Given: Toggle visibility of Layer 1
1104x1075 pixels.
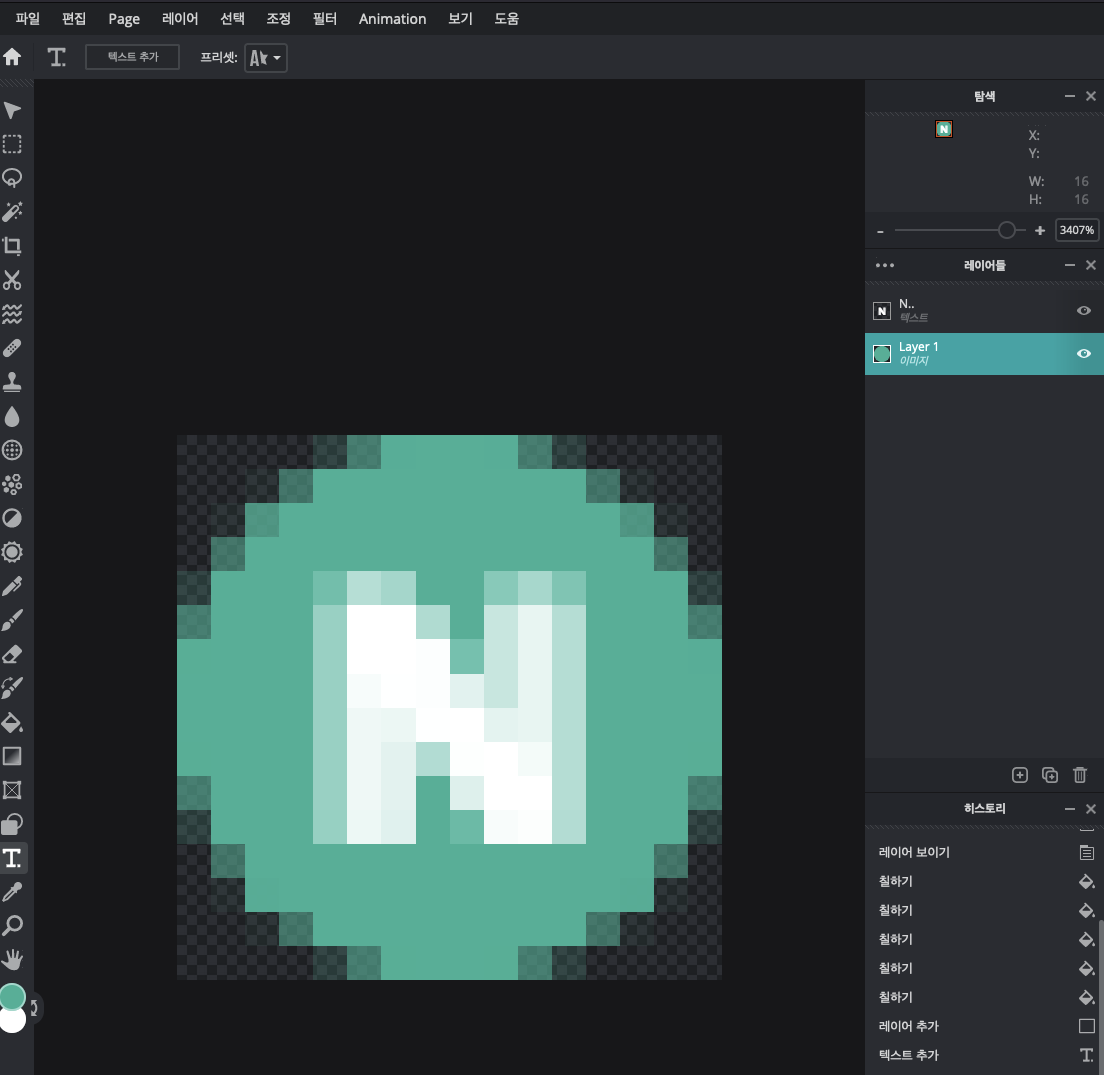Looking at the screenshot, I should [x=1084, y=353].
